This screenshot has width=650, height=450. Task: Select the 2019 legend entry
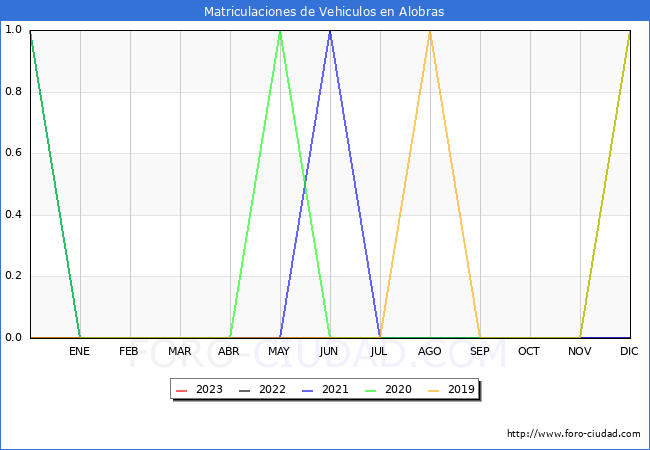(x=451, y=390)
